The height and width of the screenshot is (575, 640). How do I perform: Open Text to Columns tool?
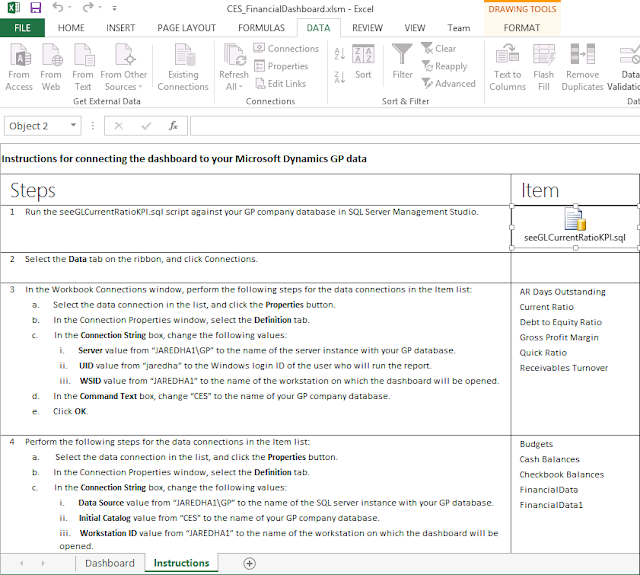pyautogui.click(x=507, y=67)
